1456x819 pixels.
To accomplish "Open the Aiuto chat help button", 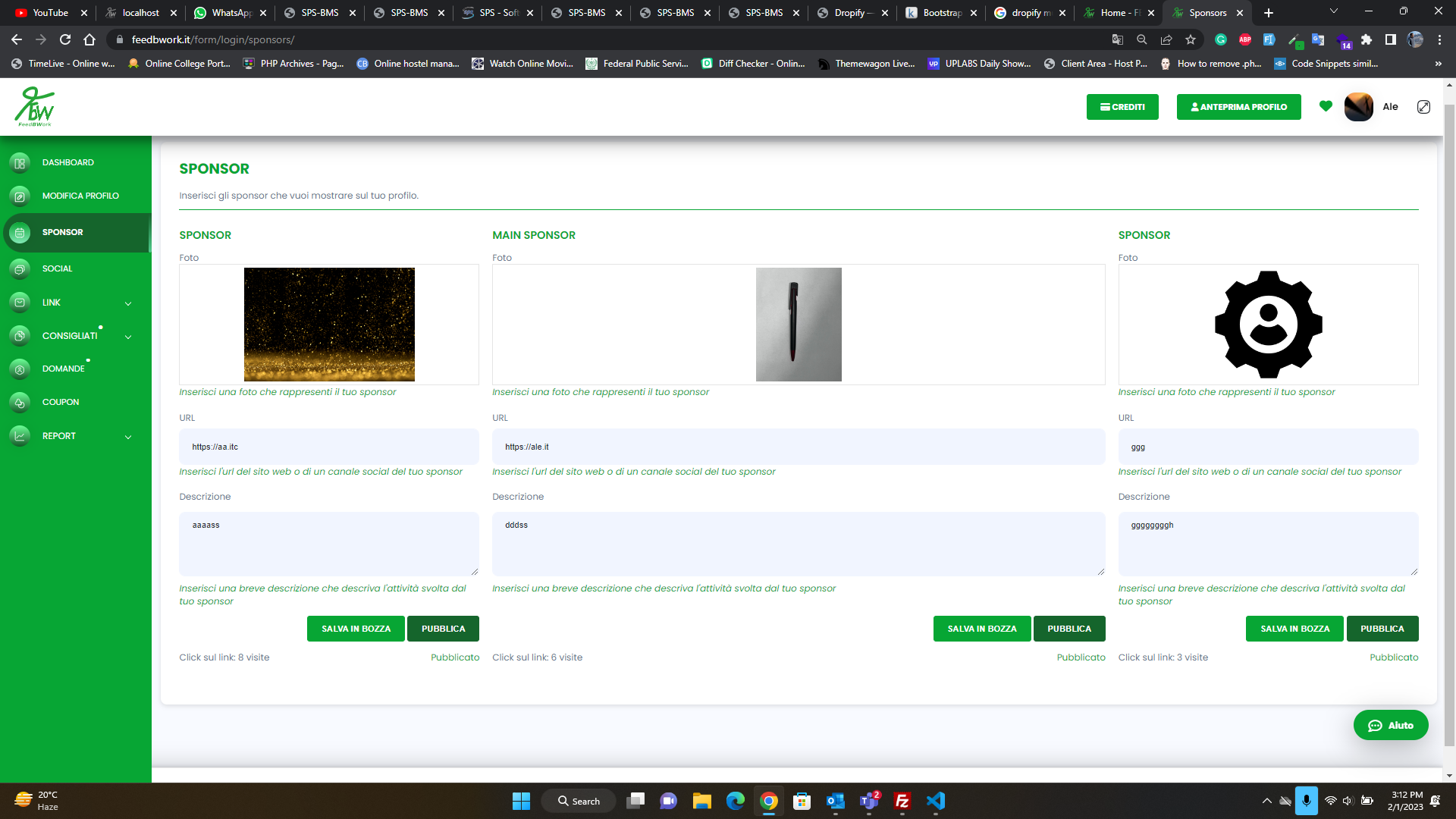I will (1390, 726).
